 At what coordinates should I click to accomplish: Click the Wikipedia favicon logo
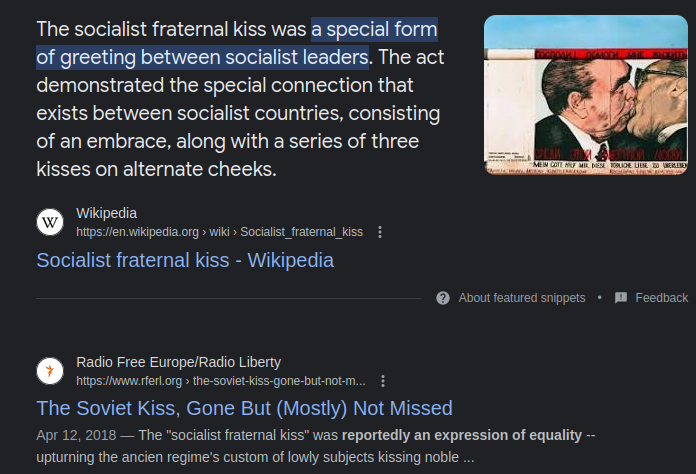[x=50, y=222]
